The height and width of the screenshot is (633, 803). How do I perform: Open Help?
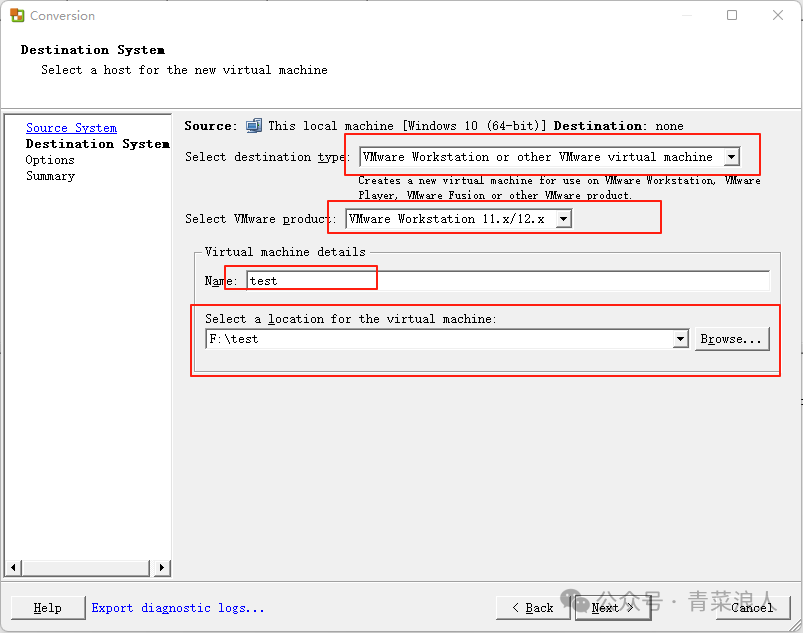point(48,608)
